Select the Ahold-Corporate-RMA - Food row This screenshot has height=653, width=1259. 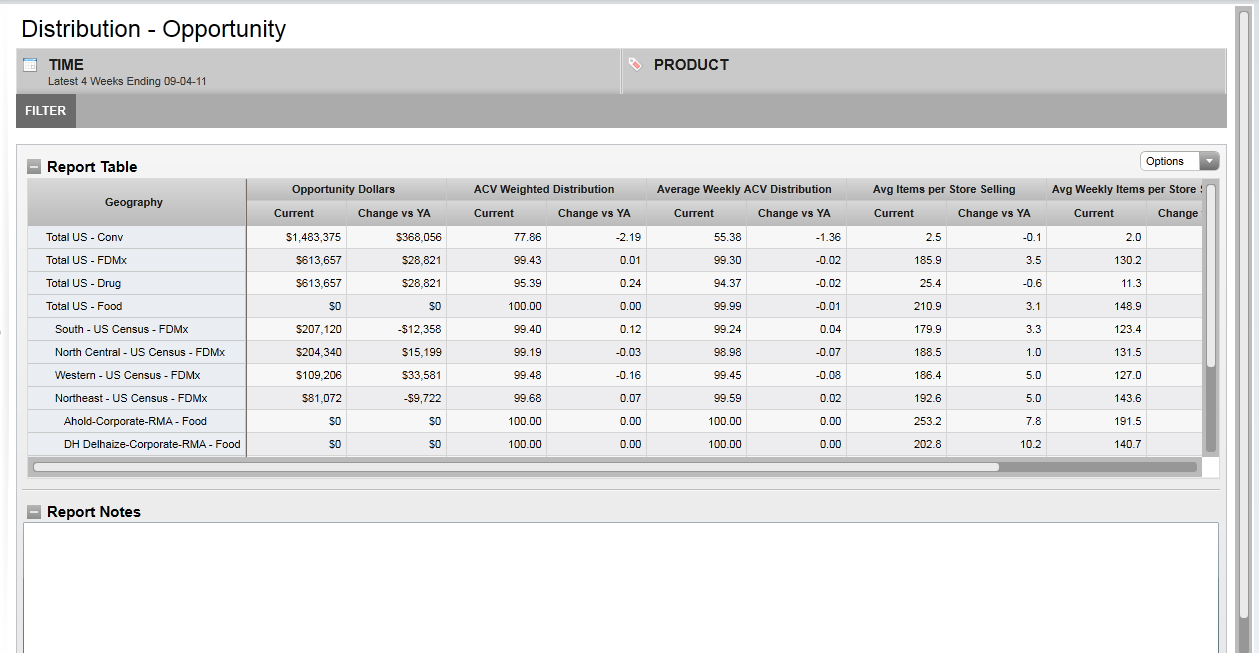[135, 421]
